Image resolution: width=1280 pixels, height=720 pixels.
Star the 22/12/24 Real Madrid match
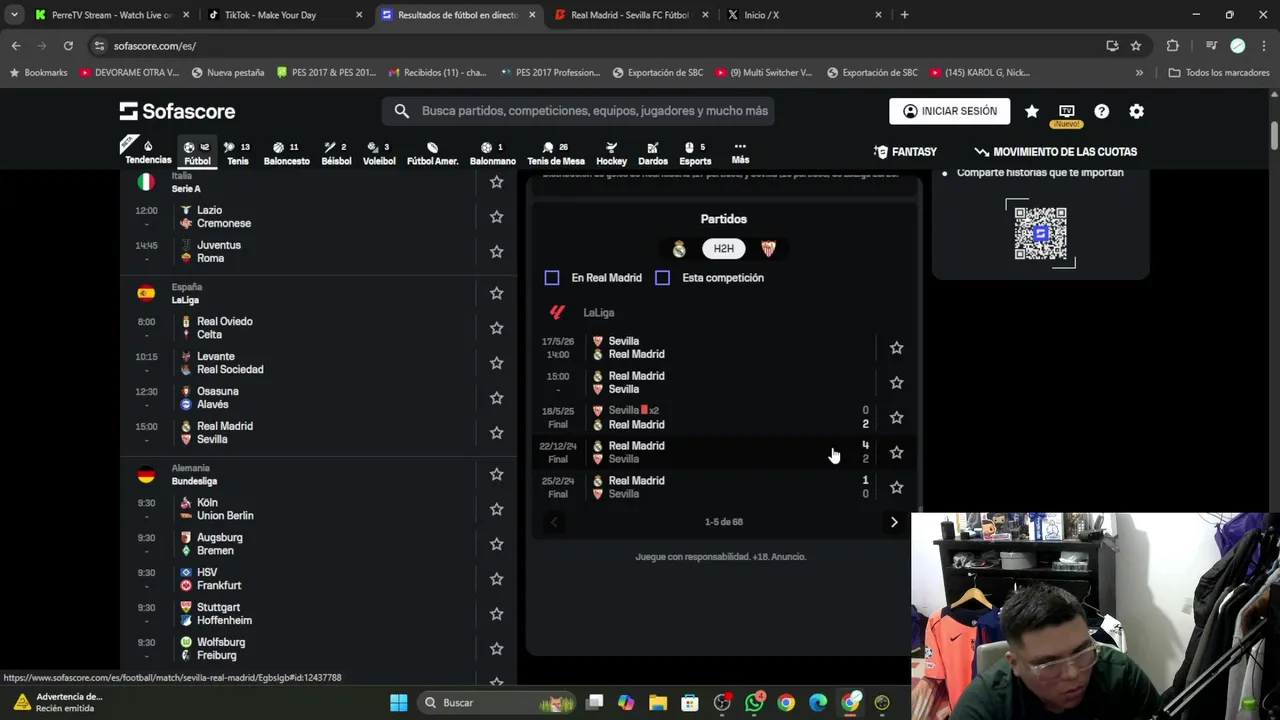pyautogui.click(x=896, y=452)
